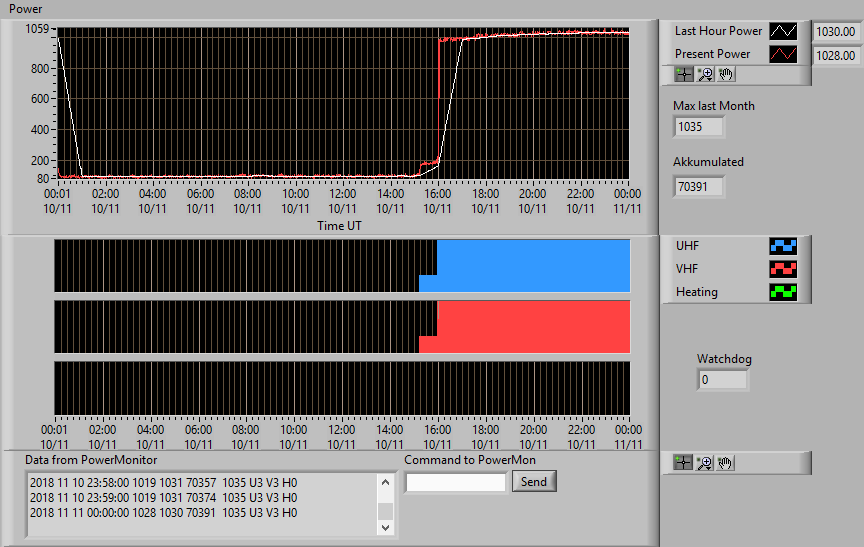Select the Last Hour Power value 1030.00
This screenshot has width=864, height=547.
click(836, 31)
